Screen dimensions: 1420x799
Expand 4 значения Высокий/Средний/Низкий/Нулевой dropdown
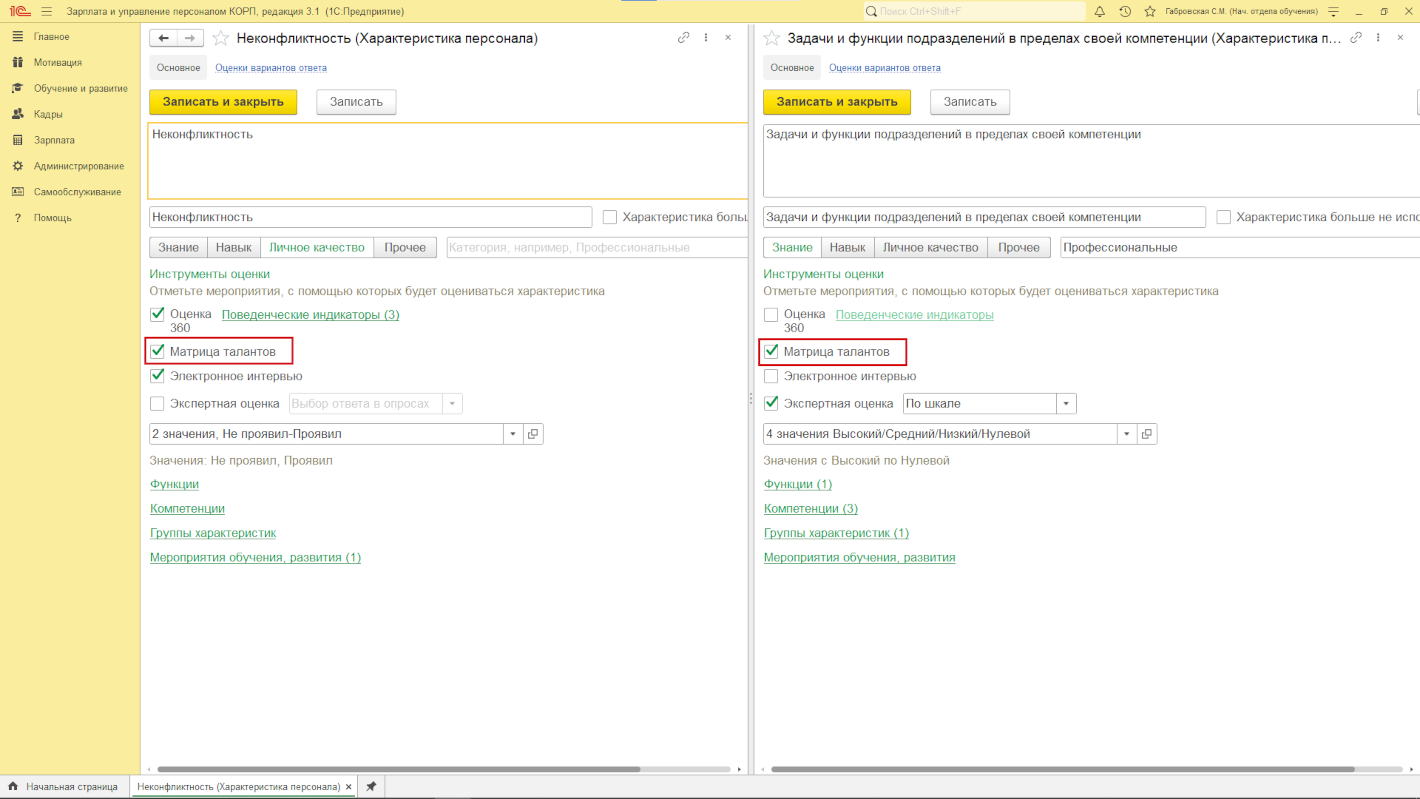(x=1128, y=434)
